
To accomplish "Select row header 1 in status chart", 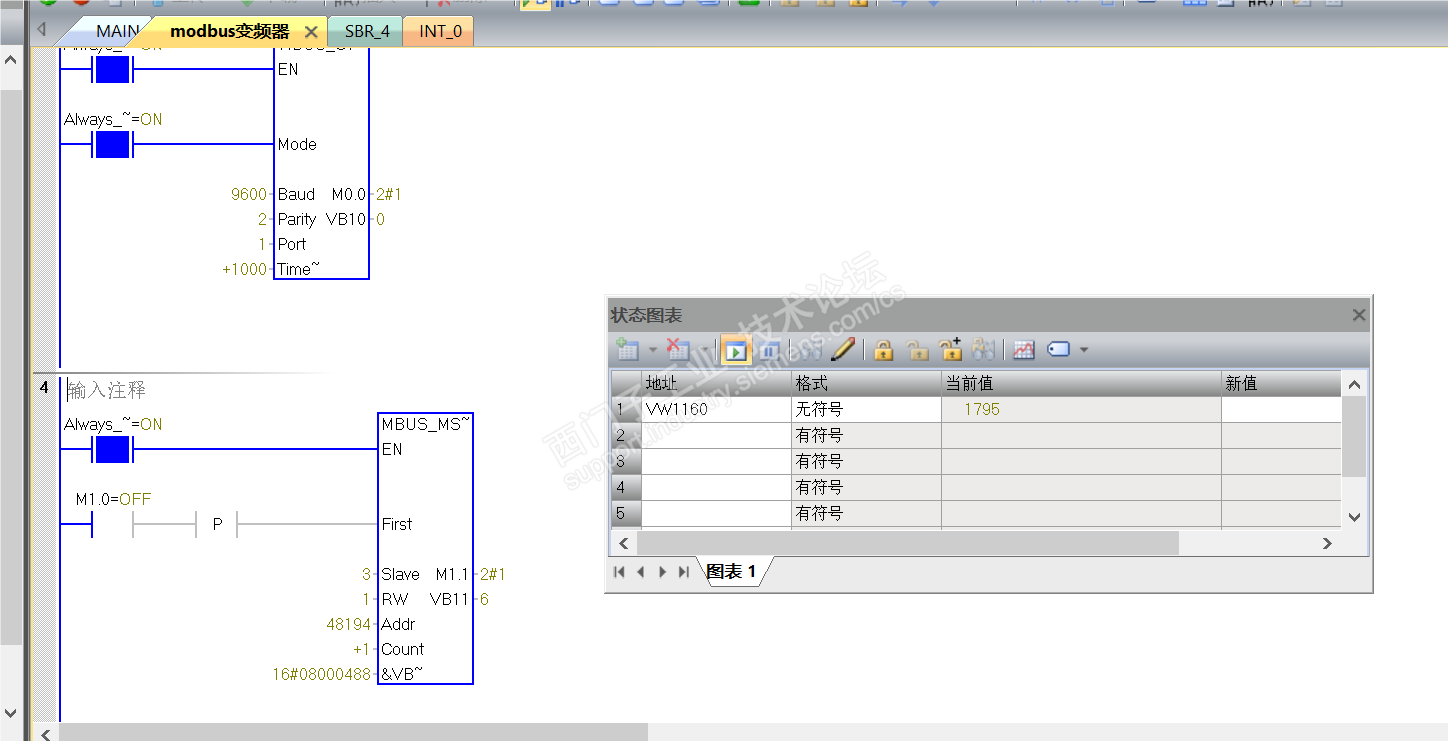I will pyautogui.click(x=626, y=409).
